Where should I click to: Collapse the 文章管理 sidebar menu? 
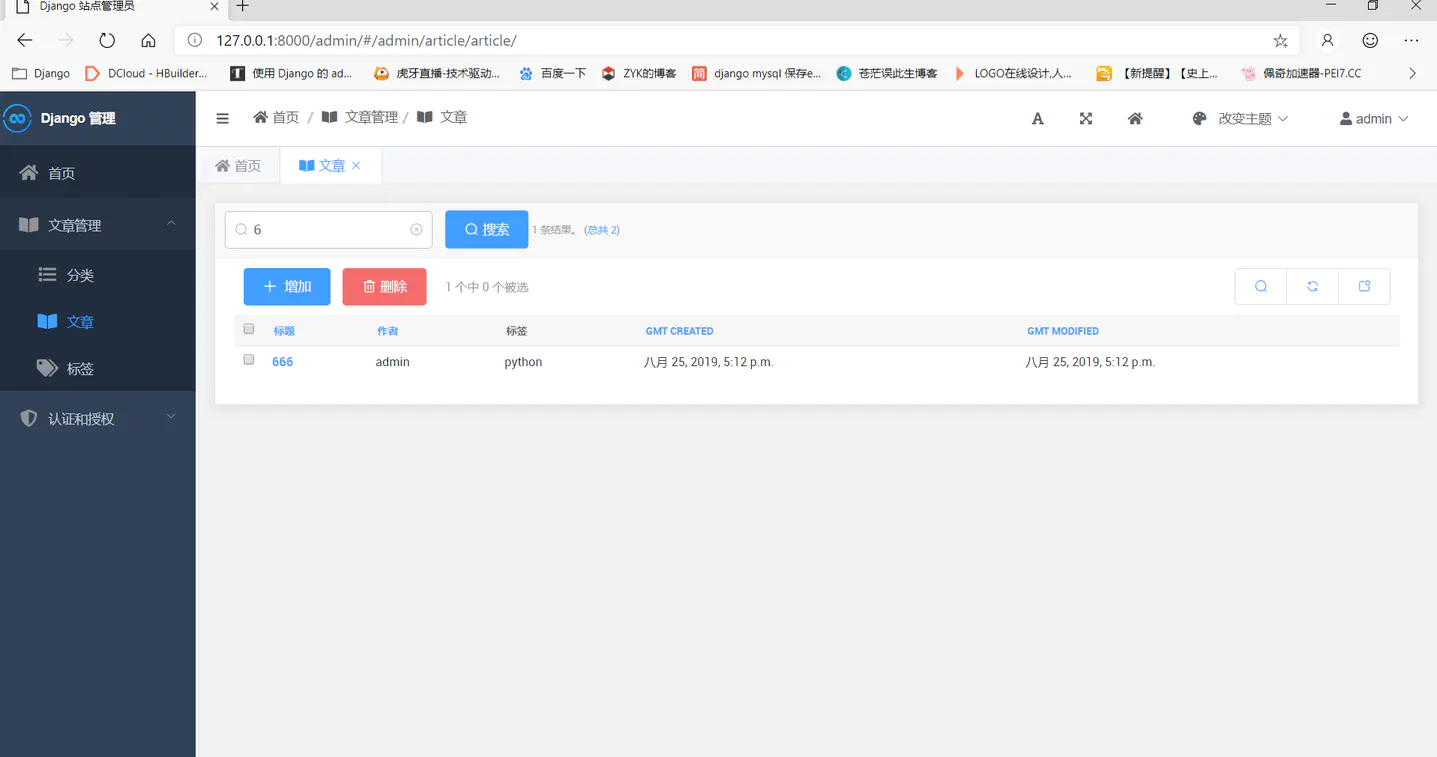pyautogui.click(x=97, y=225)
